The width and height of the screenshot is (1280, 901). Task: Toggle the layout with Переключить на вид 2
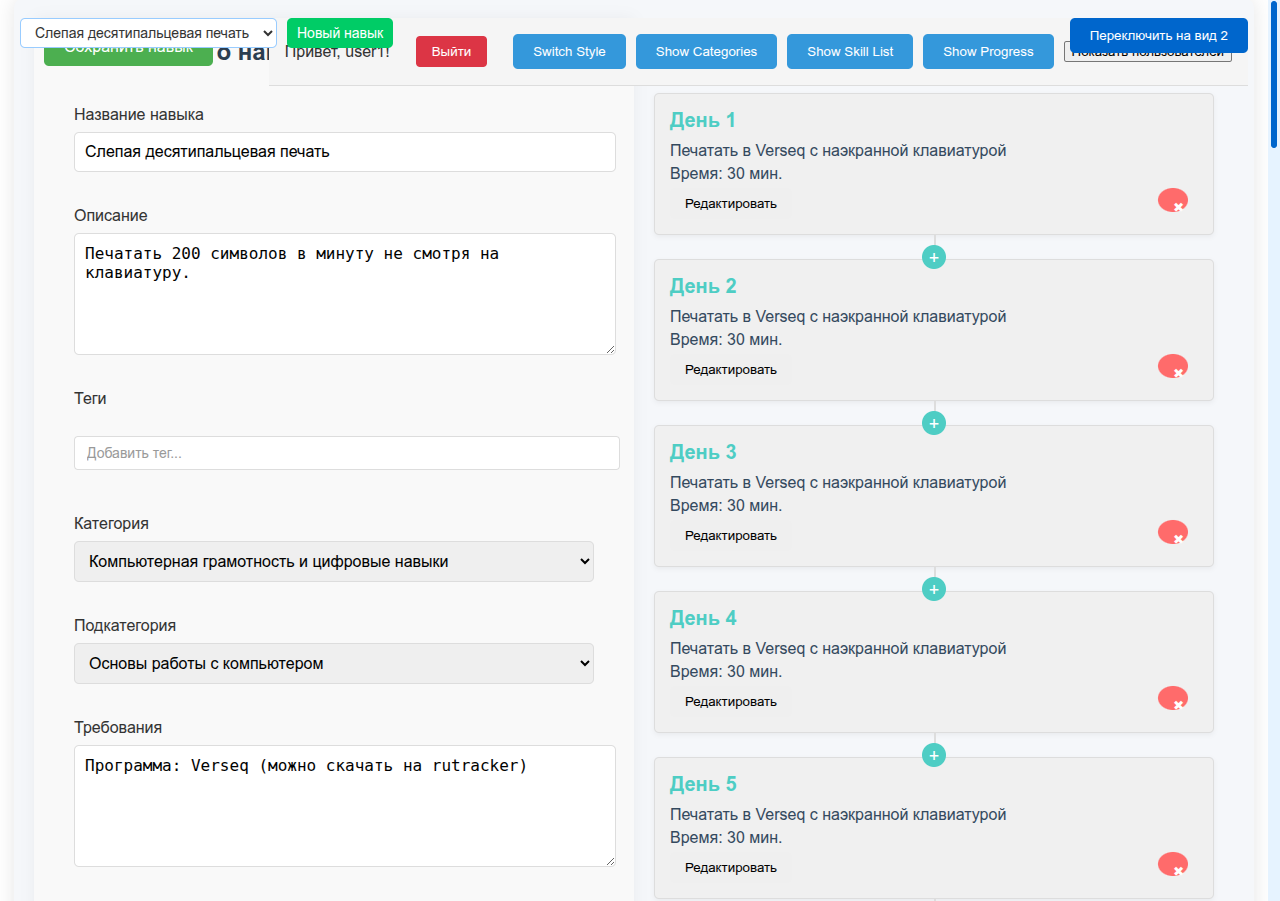pos(1158,35)
